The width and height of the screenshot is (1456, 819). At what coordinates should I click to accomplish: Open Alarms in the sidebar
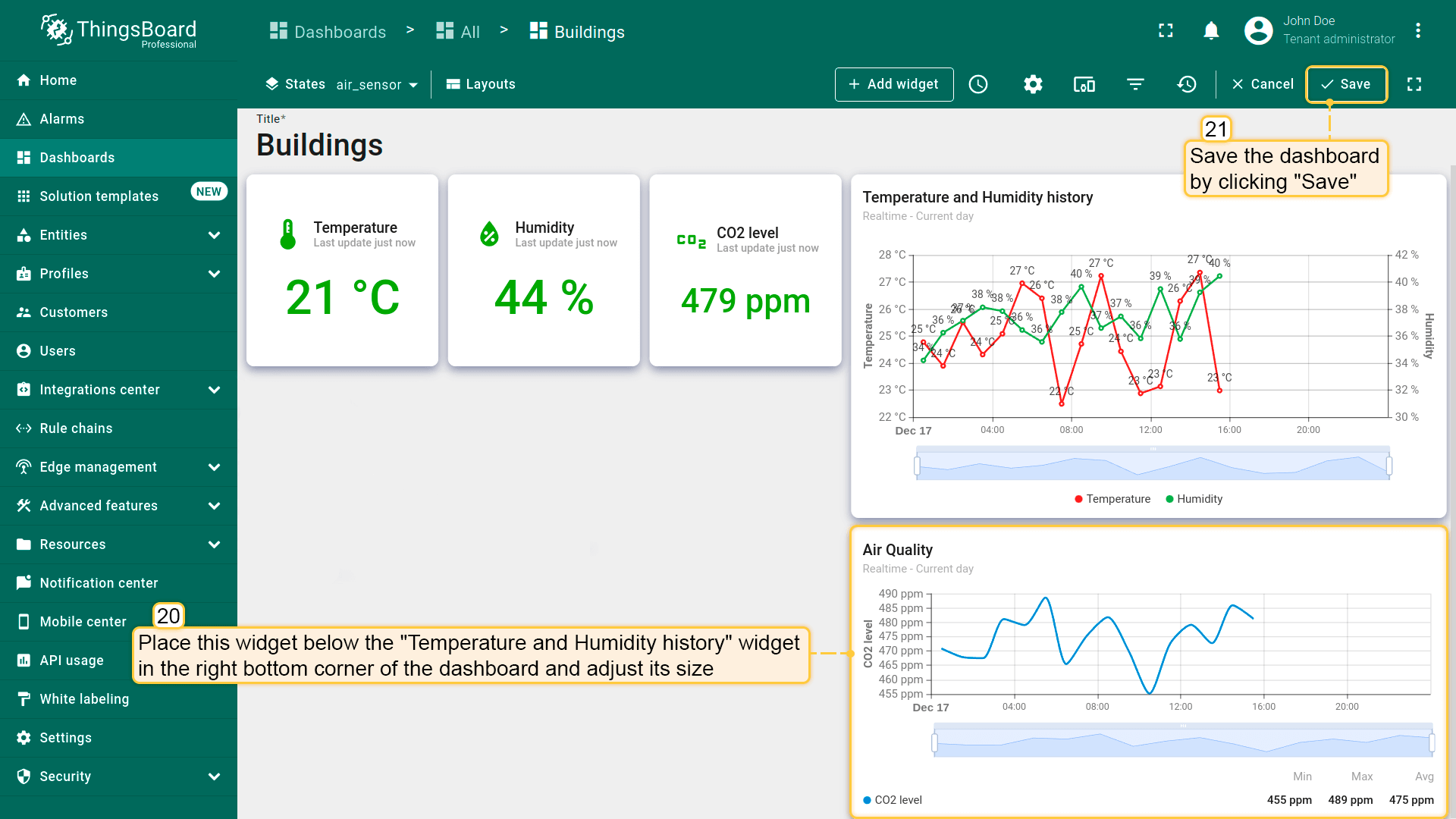click(62, 119)
